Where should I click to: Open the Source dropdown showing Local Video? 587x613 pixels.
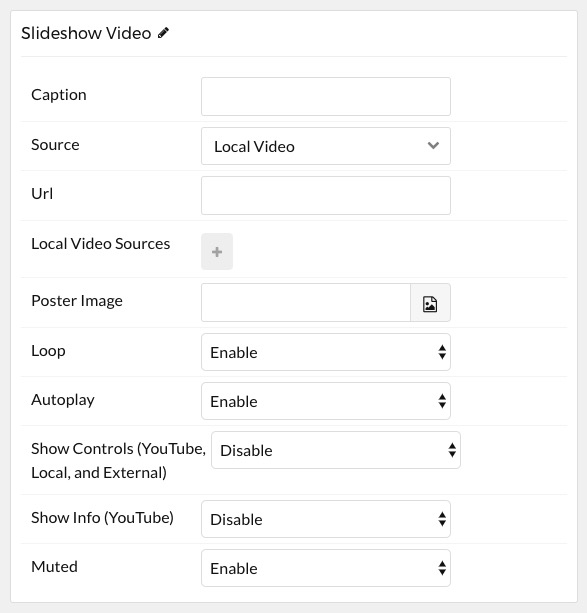click(x=326, y=146)
